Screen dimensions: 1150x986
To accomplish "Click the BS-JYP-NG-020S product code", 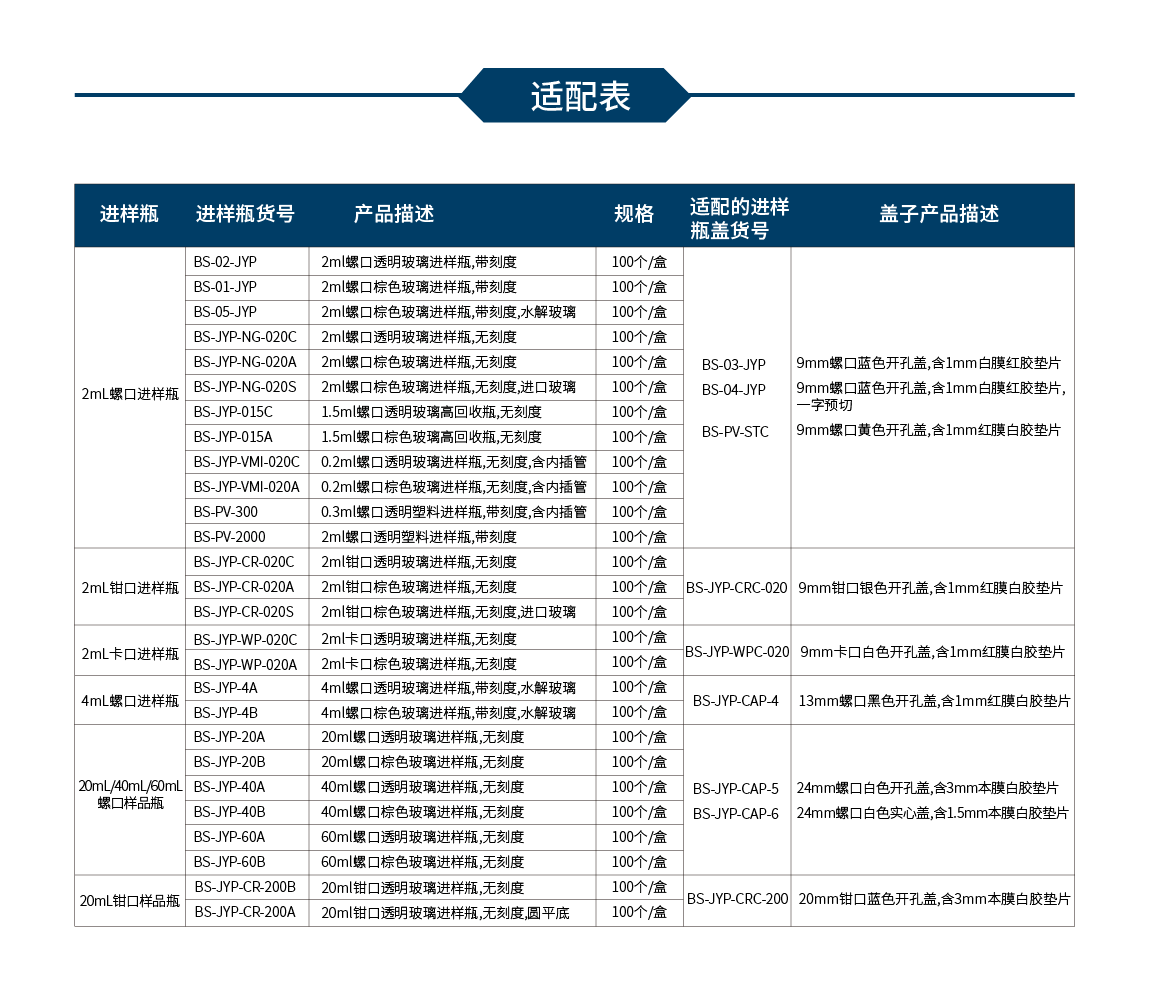I will tap(245, 387).
